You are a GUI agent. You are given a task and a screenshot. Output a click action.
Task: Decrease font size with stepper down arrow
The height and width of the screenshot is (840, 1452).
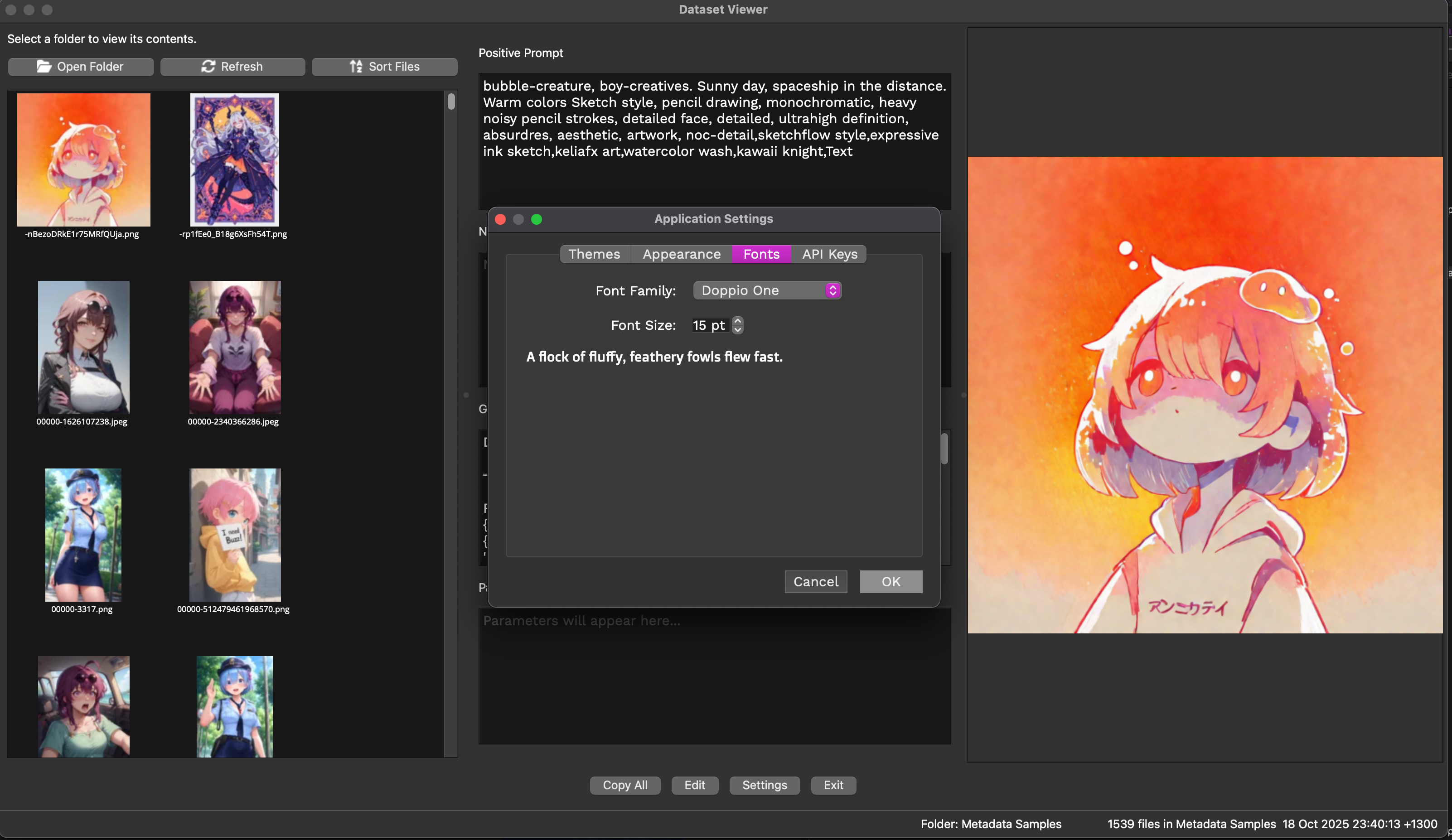coord(737,329)
